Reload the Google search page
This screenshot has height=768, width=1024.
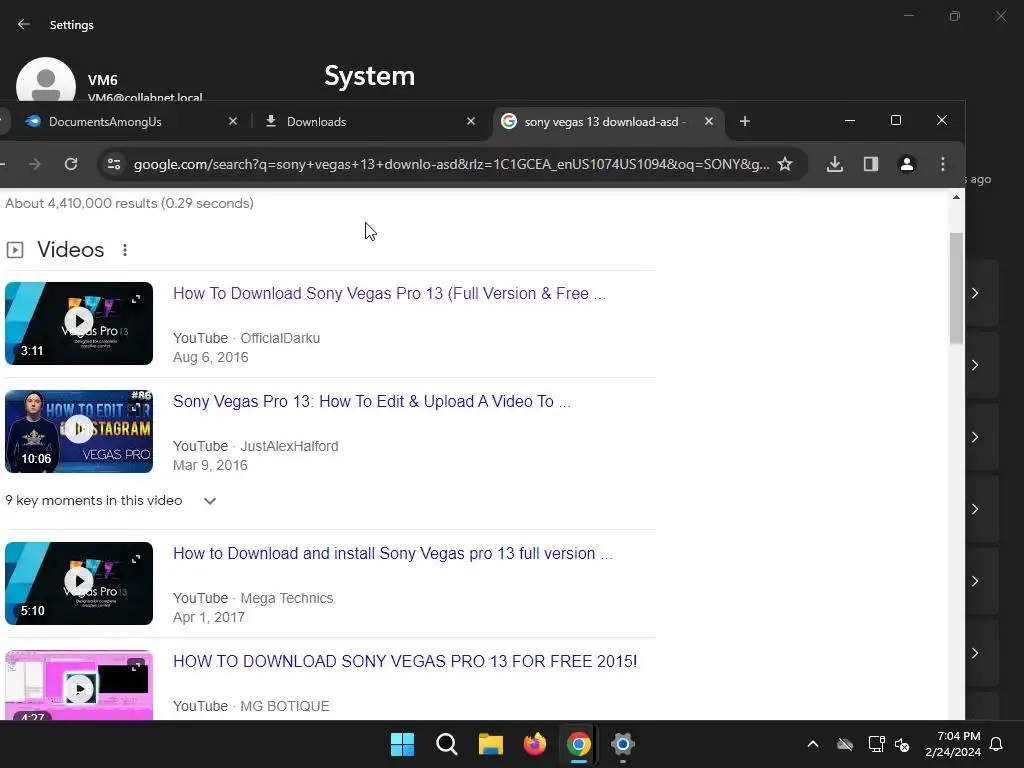click(71, 164)
